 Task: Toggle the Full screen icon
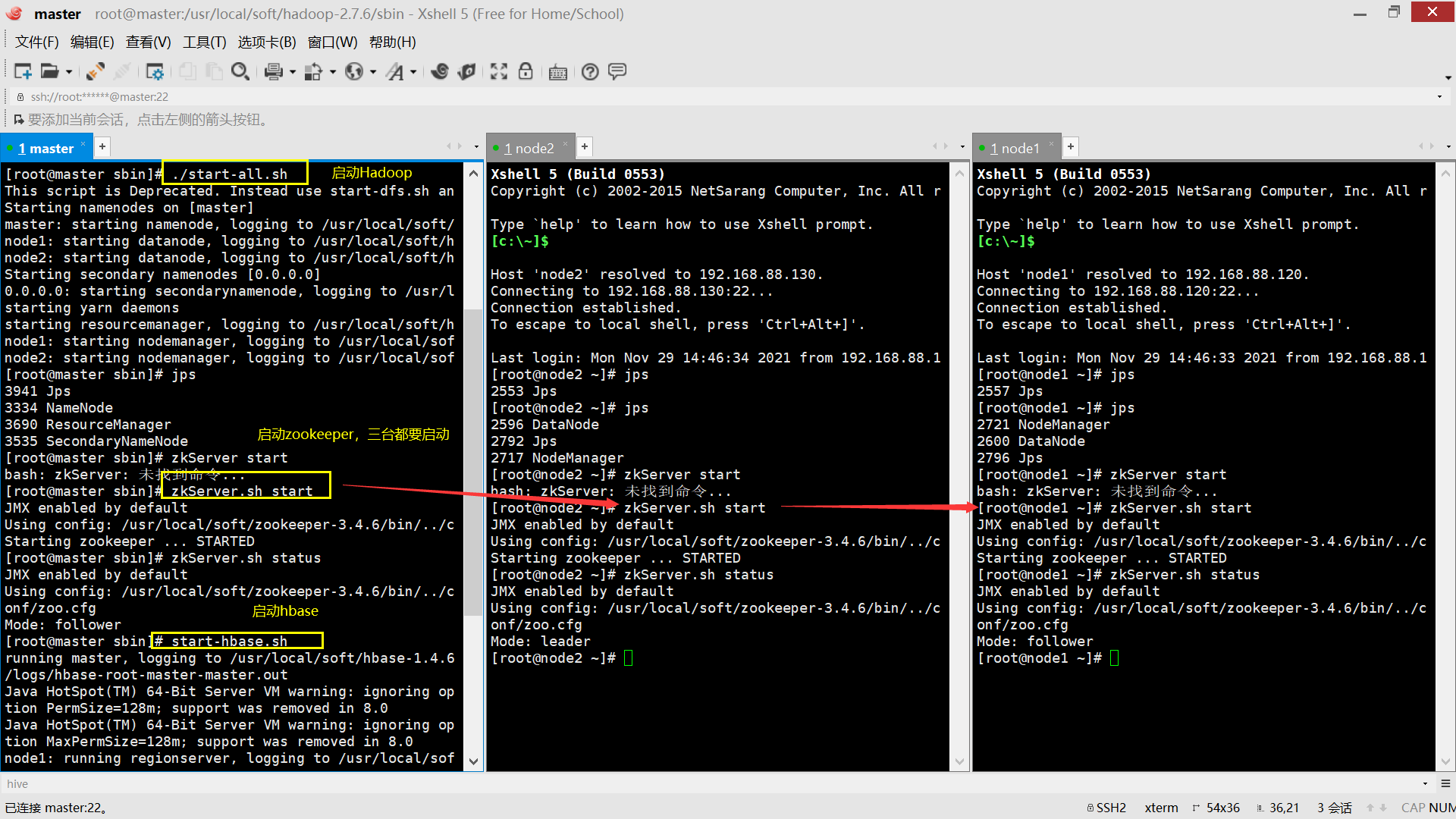click(x=498, y=71)
